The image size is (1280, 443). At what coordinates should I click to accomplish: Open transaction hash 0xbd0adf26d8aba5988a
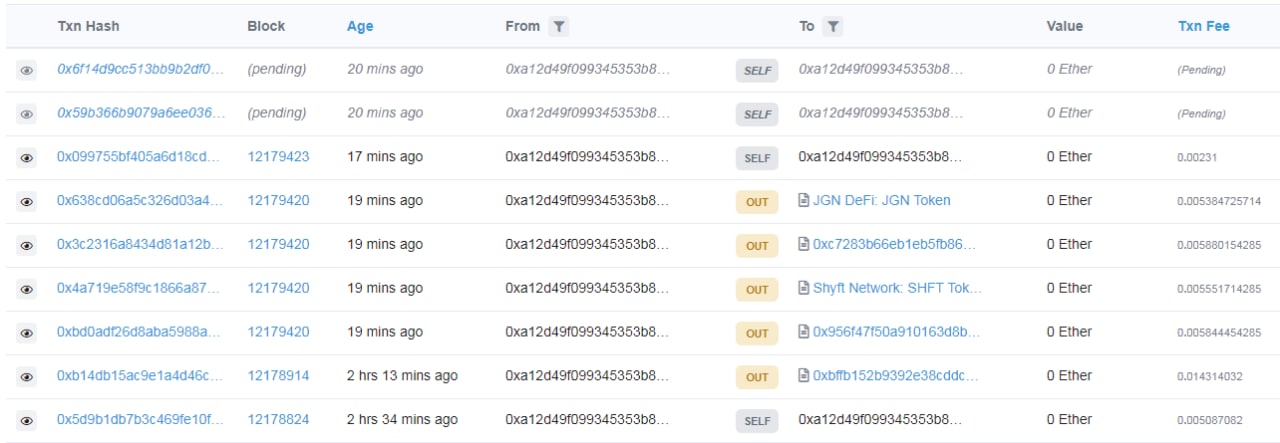tap(141, 332)
